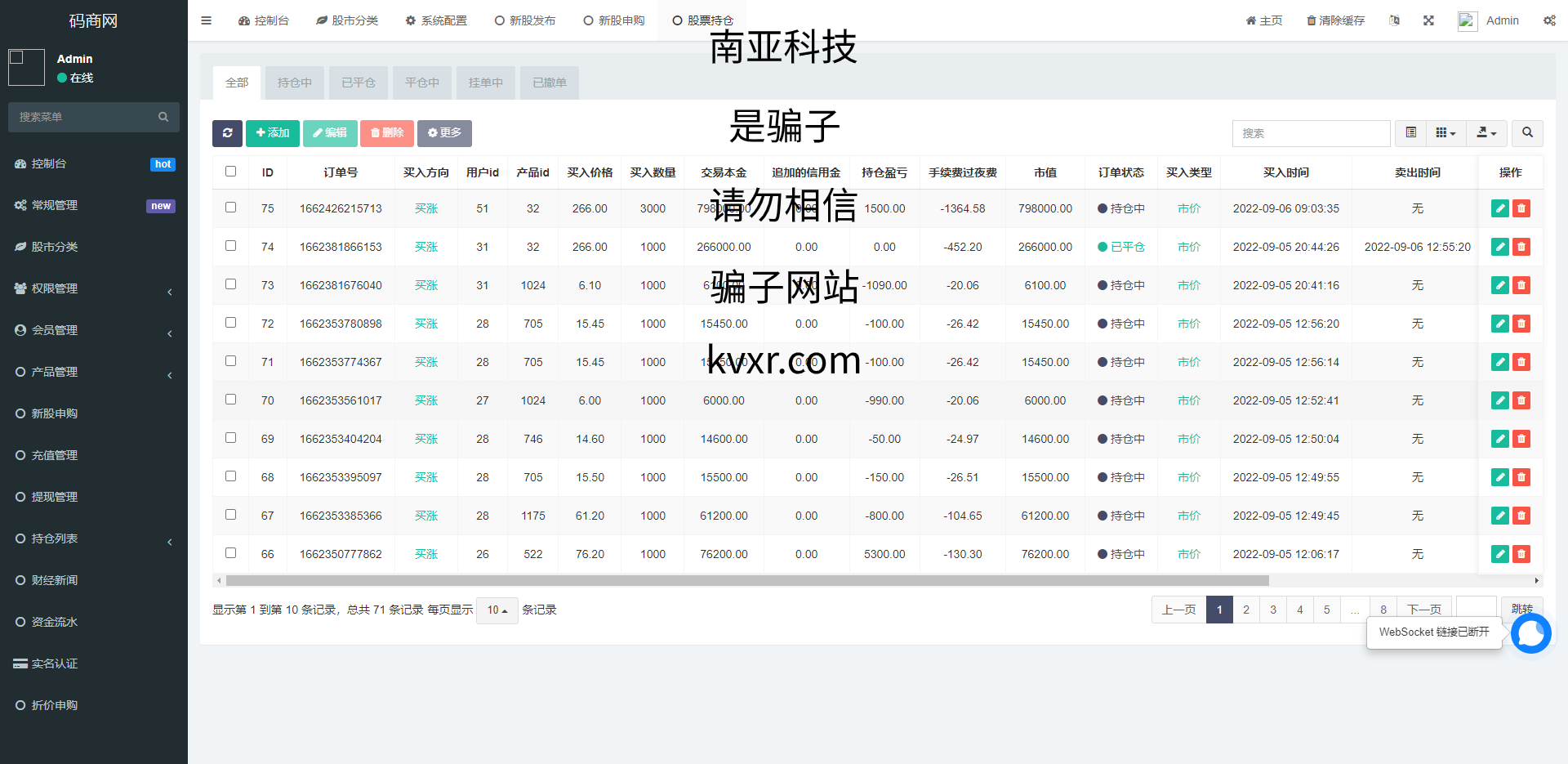Check the checkbox for order ID 72
This screenshot has height=764, width=1568.
tap(230, 323)
